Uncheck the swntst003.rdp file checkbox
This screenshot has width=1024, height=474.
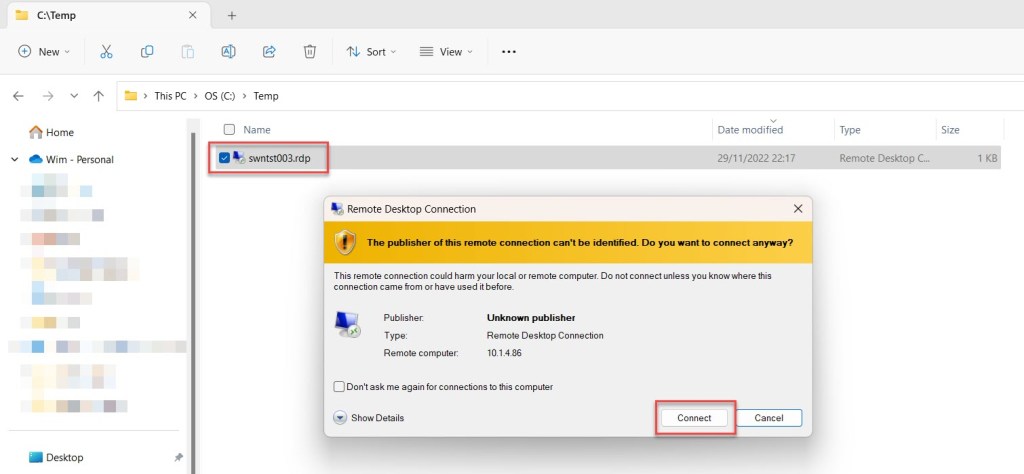pyautogui.click(x=224, y=158)
